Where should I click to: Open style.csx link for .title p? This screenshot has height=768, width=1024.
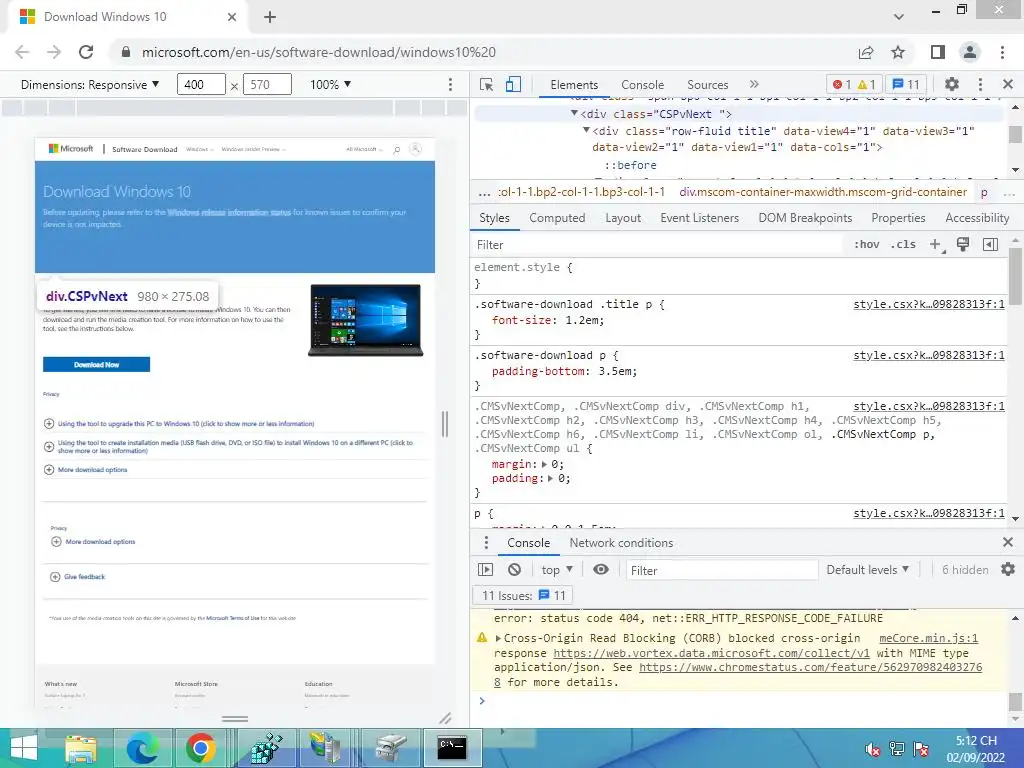(929, 304)
